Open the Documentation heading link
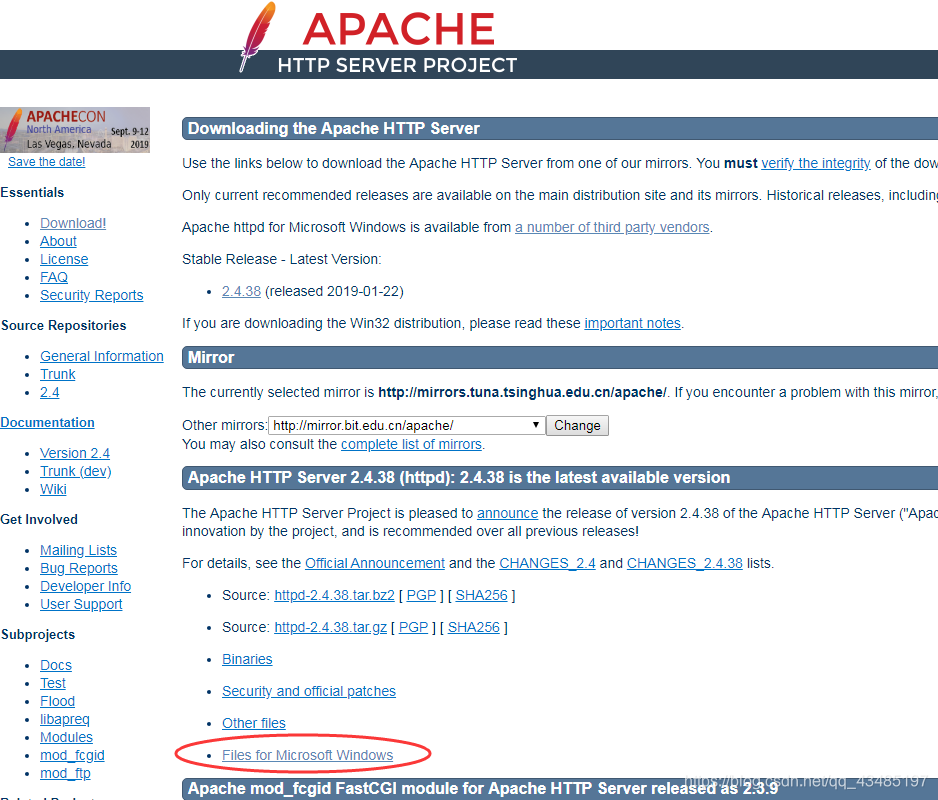 click(x=47, y=422)
